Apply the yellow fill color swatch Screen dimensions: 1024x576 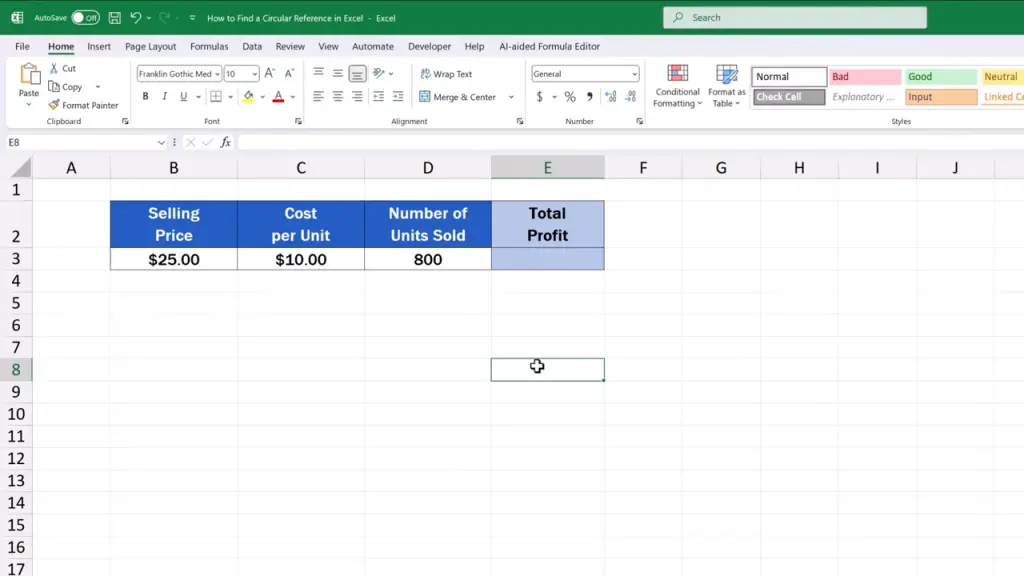(x=248, y=97)
